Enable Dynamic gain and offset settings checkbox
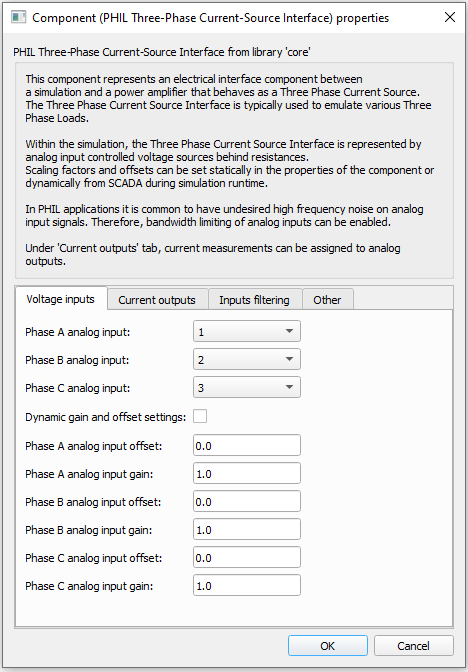The image size is (468, 672). pos(200,416)
